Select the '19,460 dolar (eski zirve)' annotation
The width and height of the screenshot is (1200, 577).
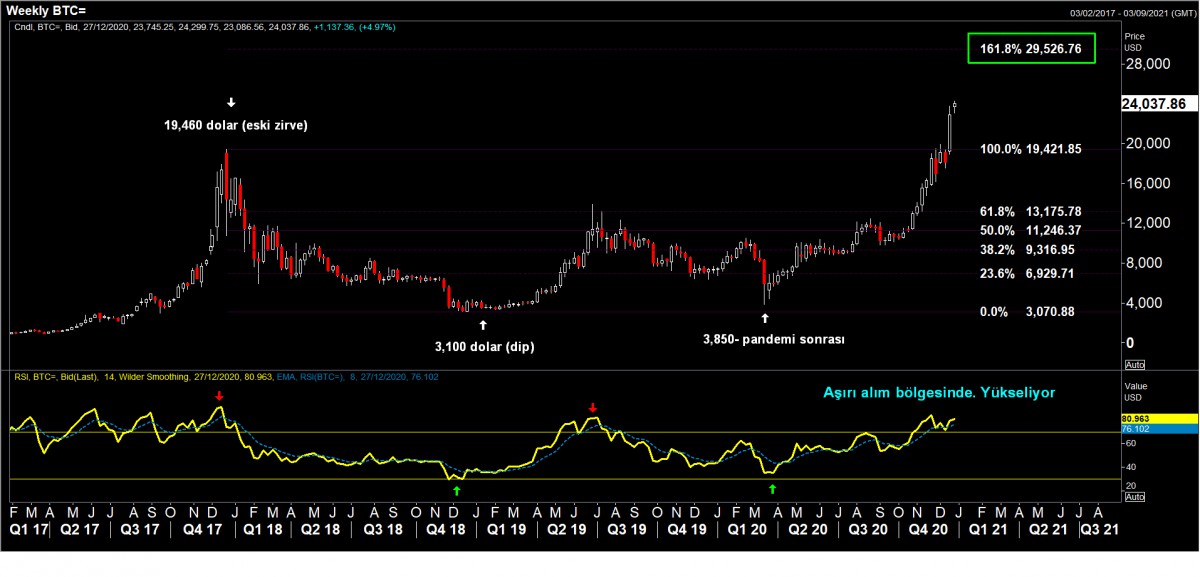[235, 127]
